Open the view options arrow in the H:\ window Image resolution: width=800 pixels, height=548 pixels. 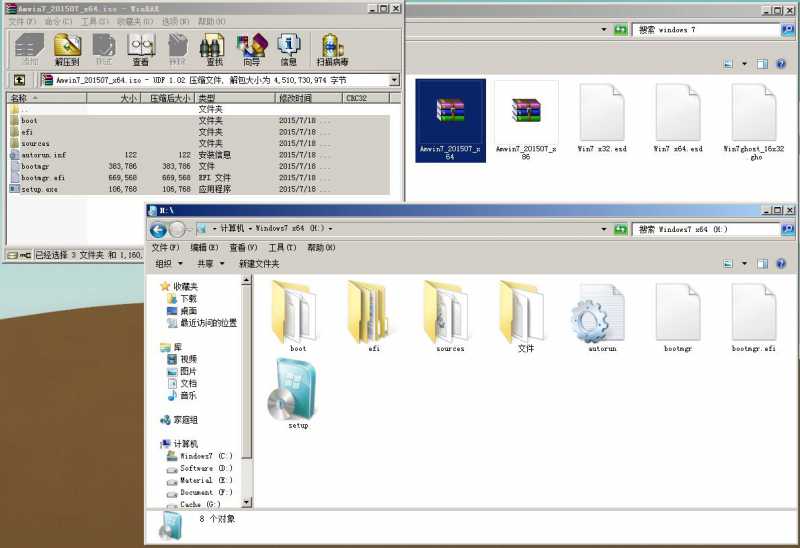pos(744,263)
